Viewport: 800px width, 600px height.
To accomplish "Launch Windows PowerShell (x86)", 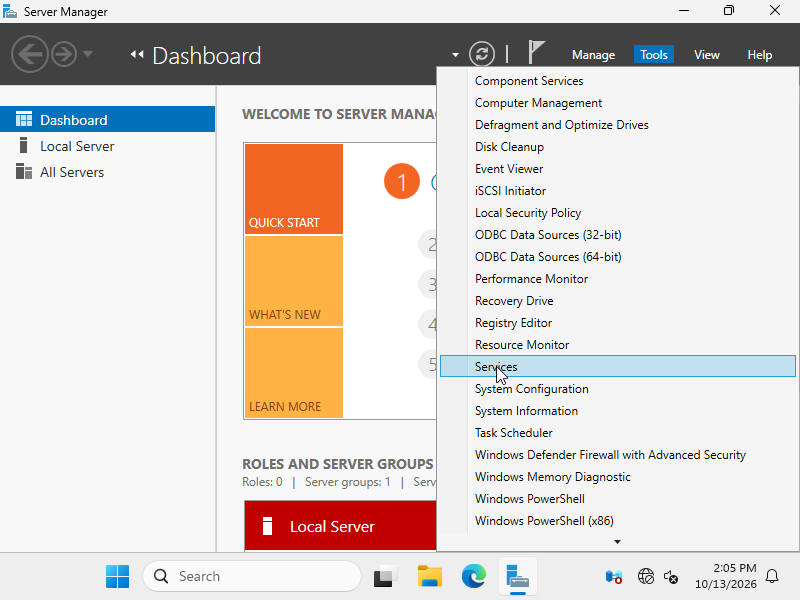I will [x=617, y=520].
